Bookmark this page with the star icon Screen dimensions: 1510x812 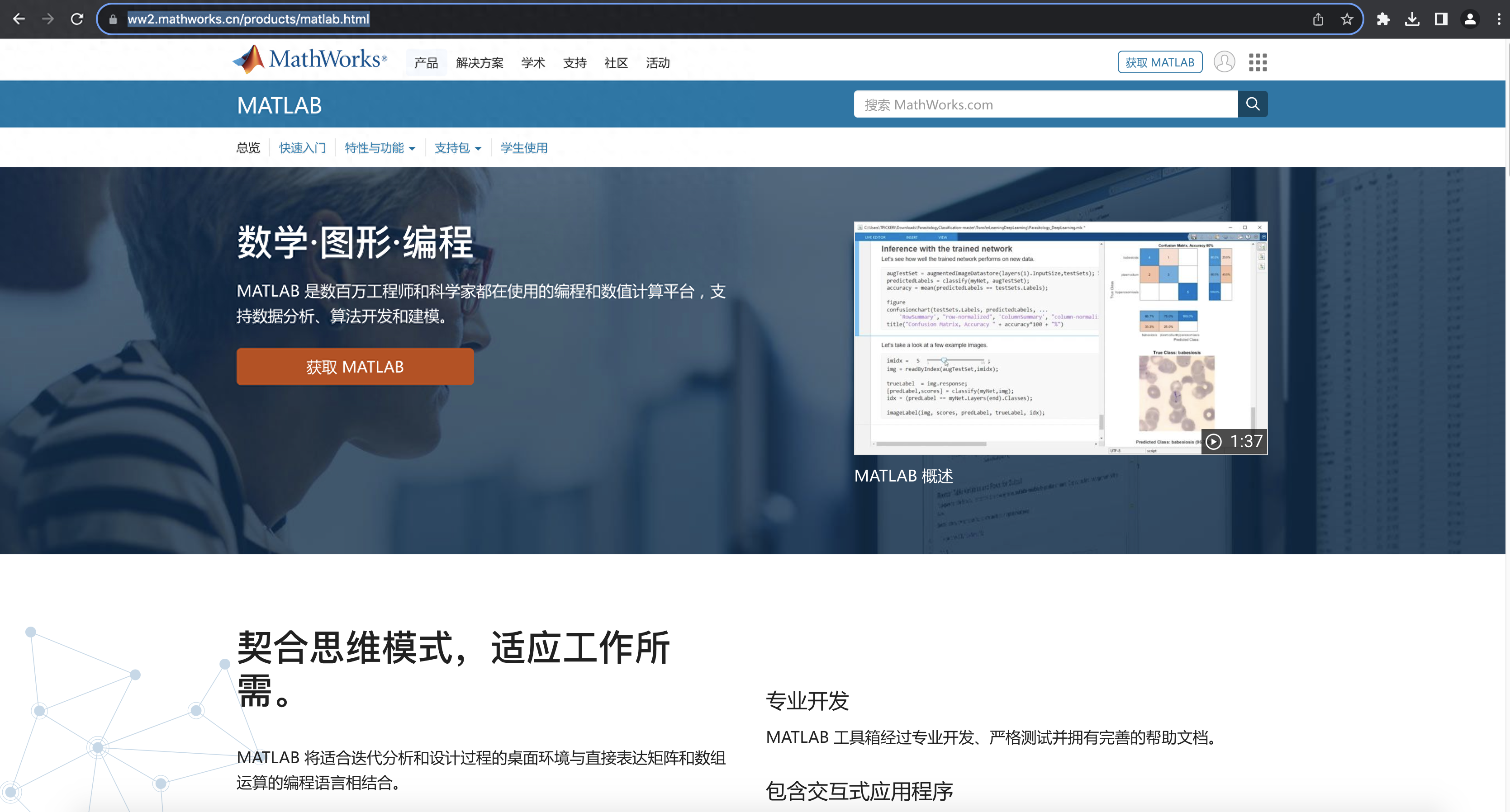pyautogui.click(x=1346, y=19)
